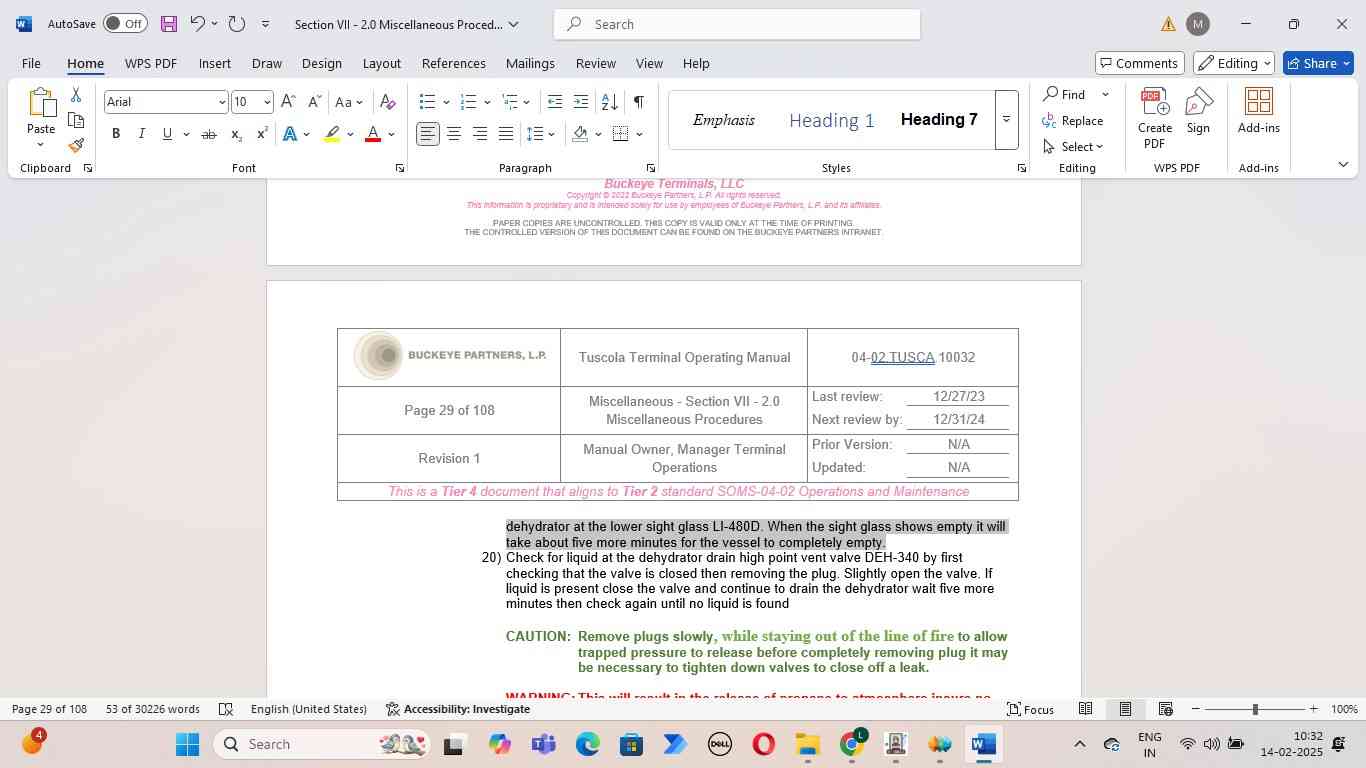Apply the Heading 7 style

[x=939, y=120]
